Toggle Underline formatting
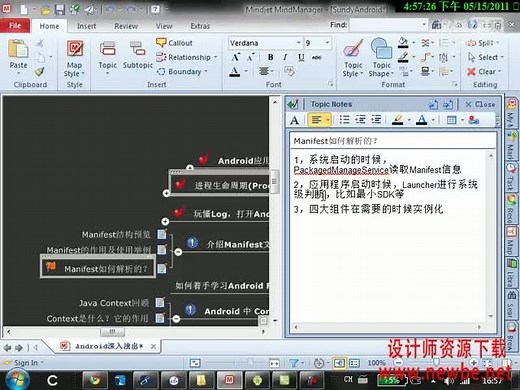This screenshot has height=390, width=520. [301, 57]
